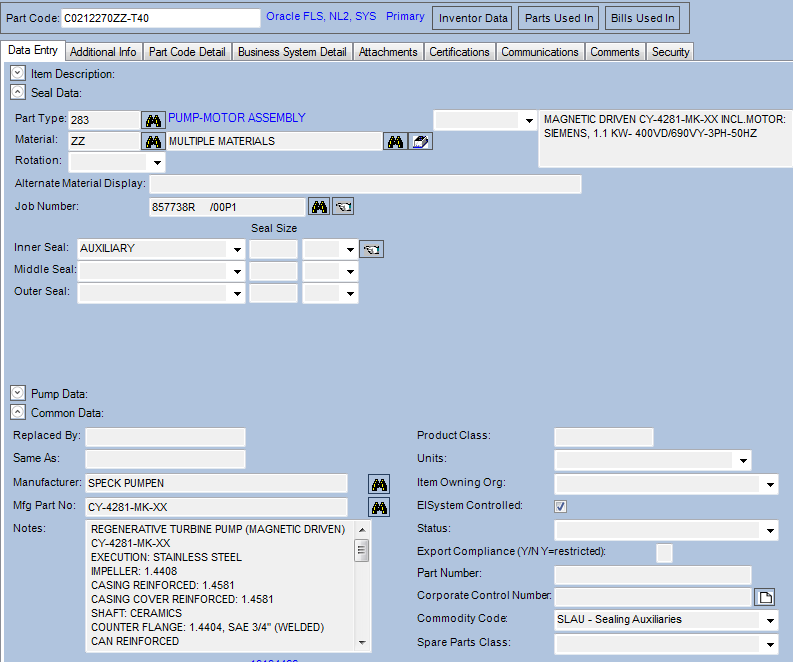Check Export Compliance restricted box
The width and height of the screenshot is (793, 662).
tap(664, 553)
